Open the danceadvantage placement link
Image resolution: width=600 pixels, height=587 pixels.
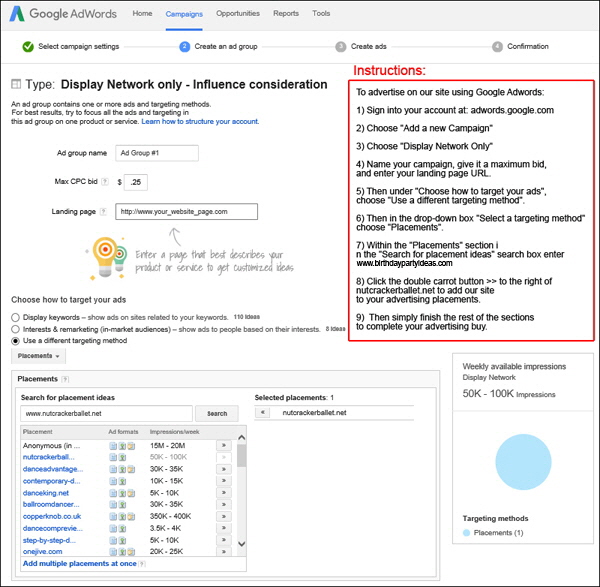(53, 469)
